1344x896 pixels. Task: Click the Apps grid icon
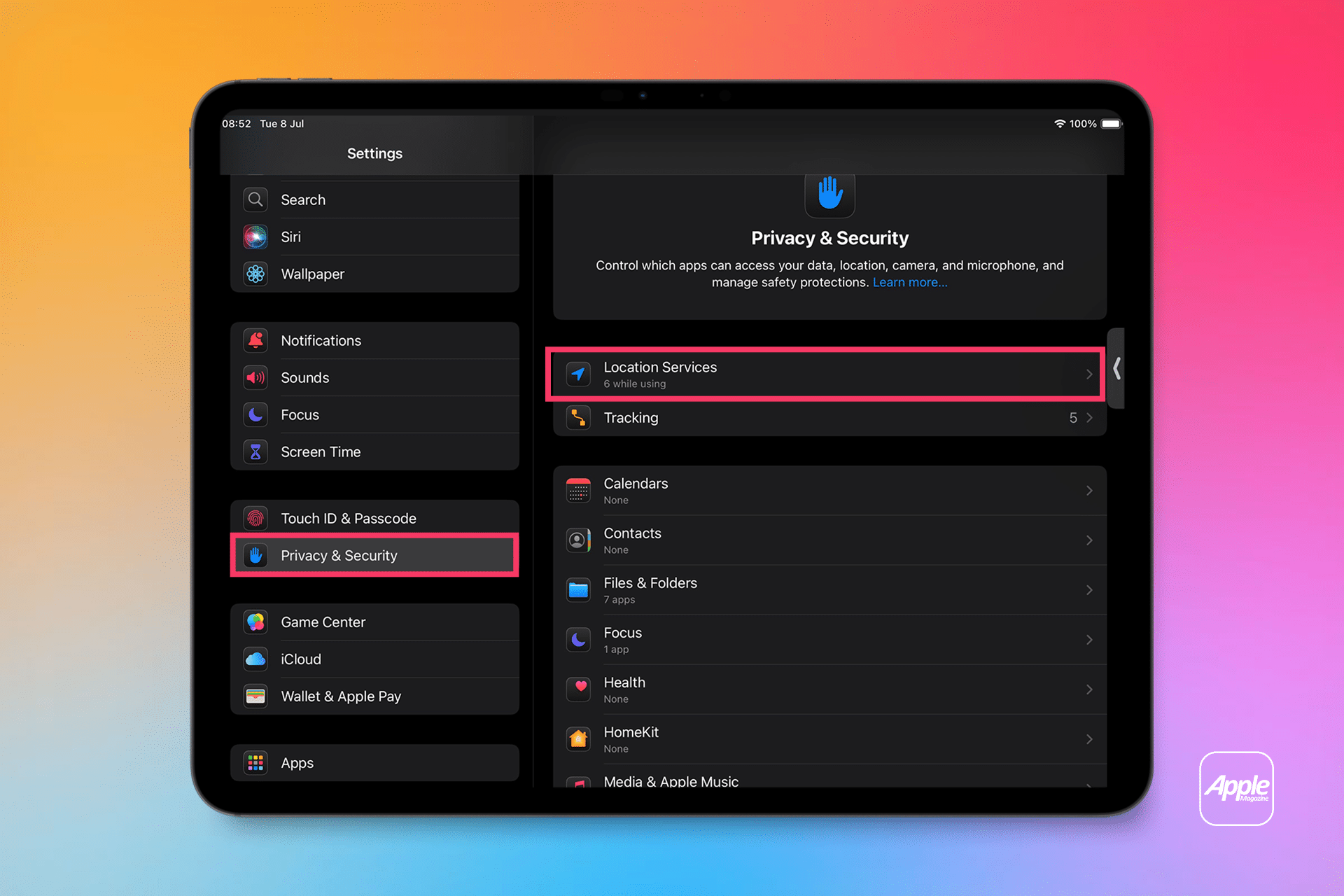[x=255, y=762]
